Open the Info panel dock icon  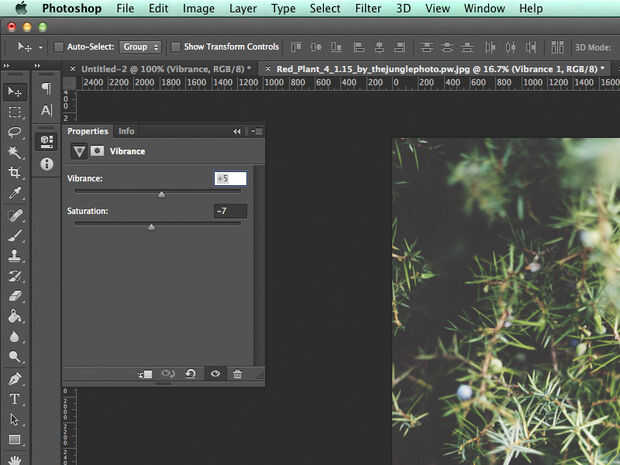[x=46, y=164]
